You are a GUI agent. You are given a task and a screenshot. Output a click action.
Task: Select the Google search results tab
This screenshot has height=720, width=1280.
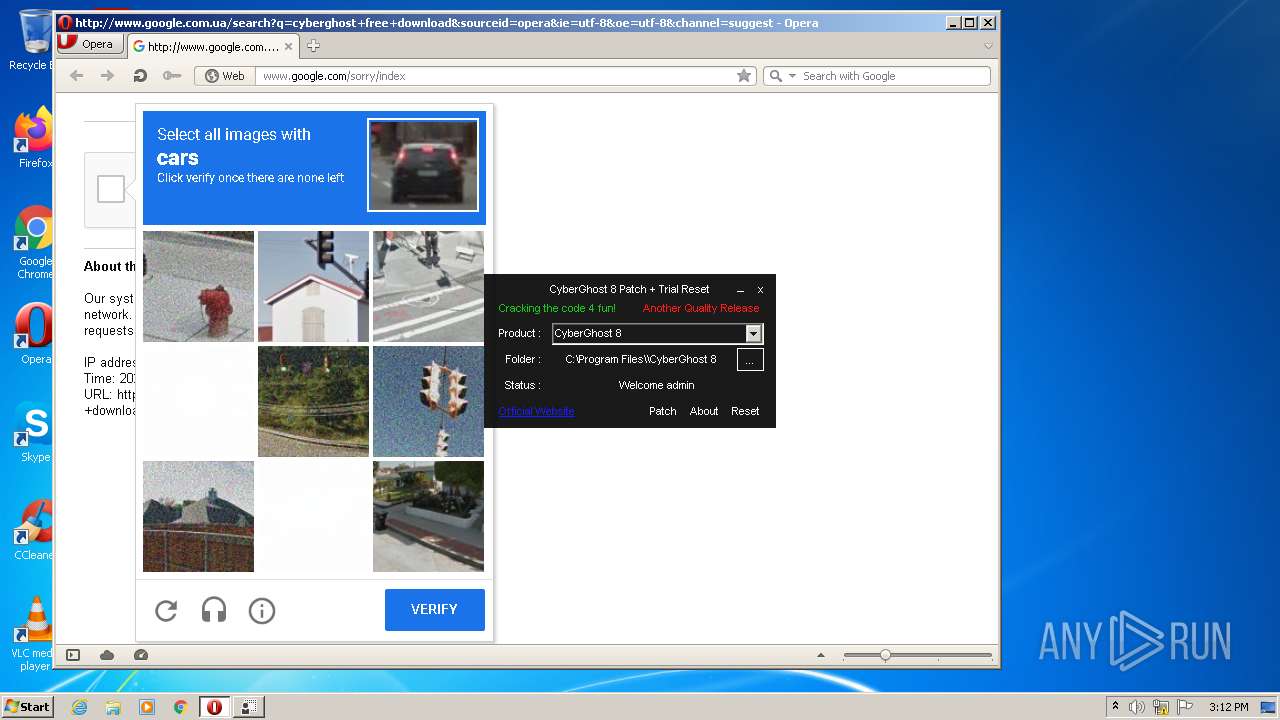213,46
